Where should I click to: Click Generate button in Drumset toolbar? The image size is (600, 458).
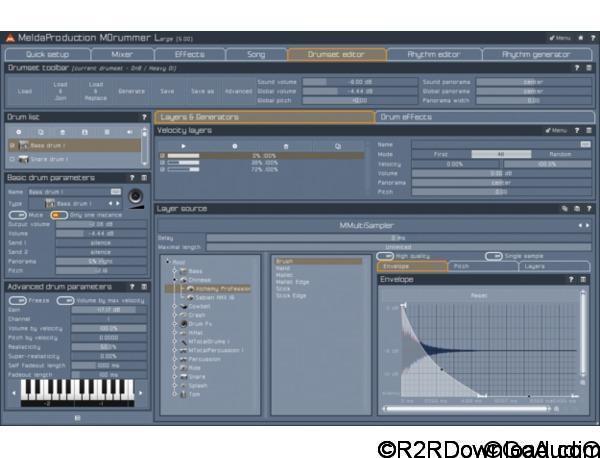click(x=132, y=91)
